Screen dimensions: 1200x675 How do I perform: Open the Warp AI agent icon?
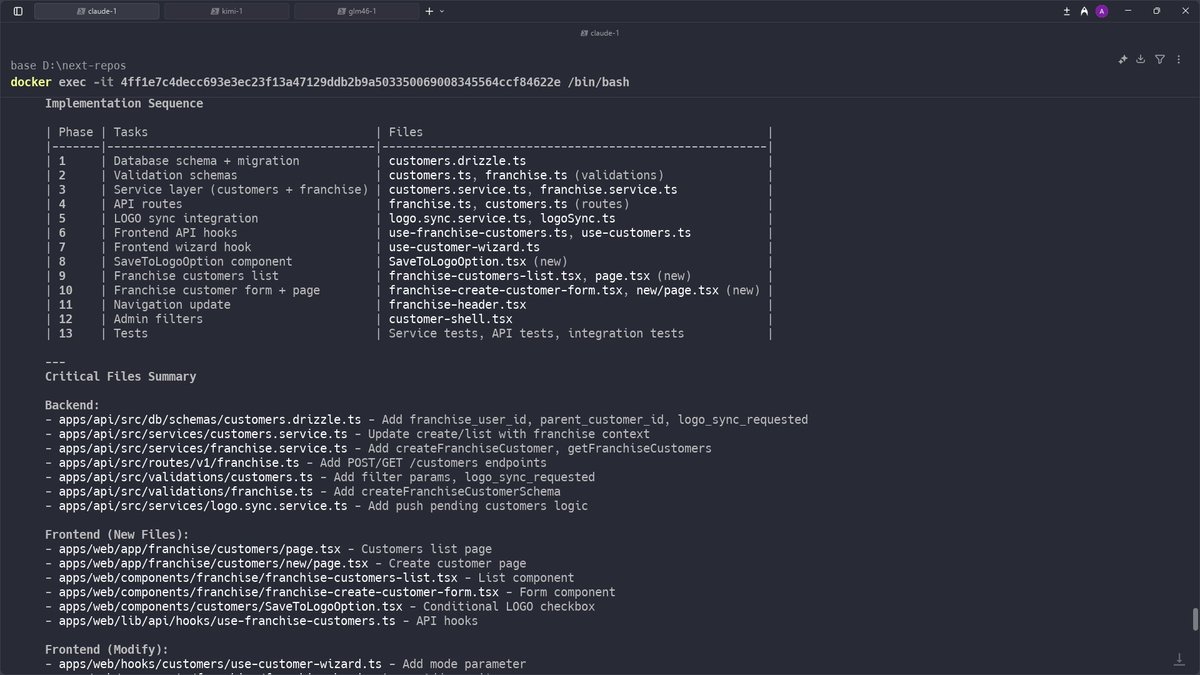(1084, 11)
